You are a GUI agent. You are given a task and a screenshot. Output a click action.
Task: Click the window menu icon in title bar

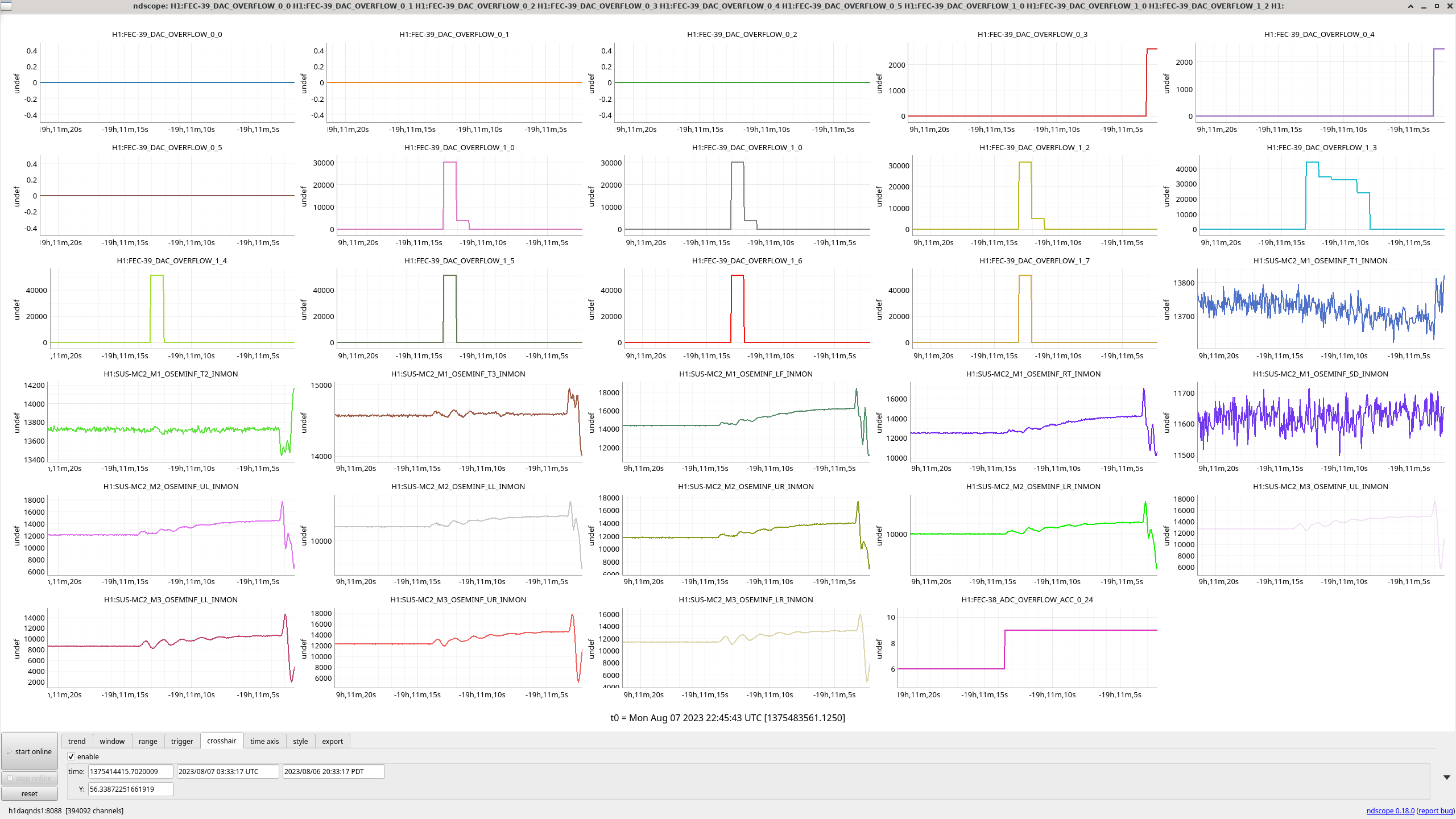(x=6, y=6)
